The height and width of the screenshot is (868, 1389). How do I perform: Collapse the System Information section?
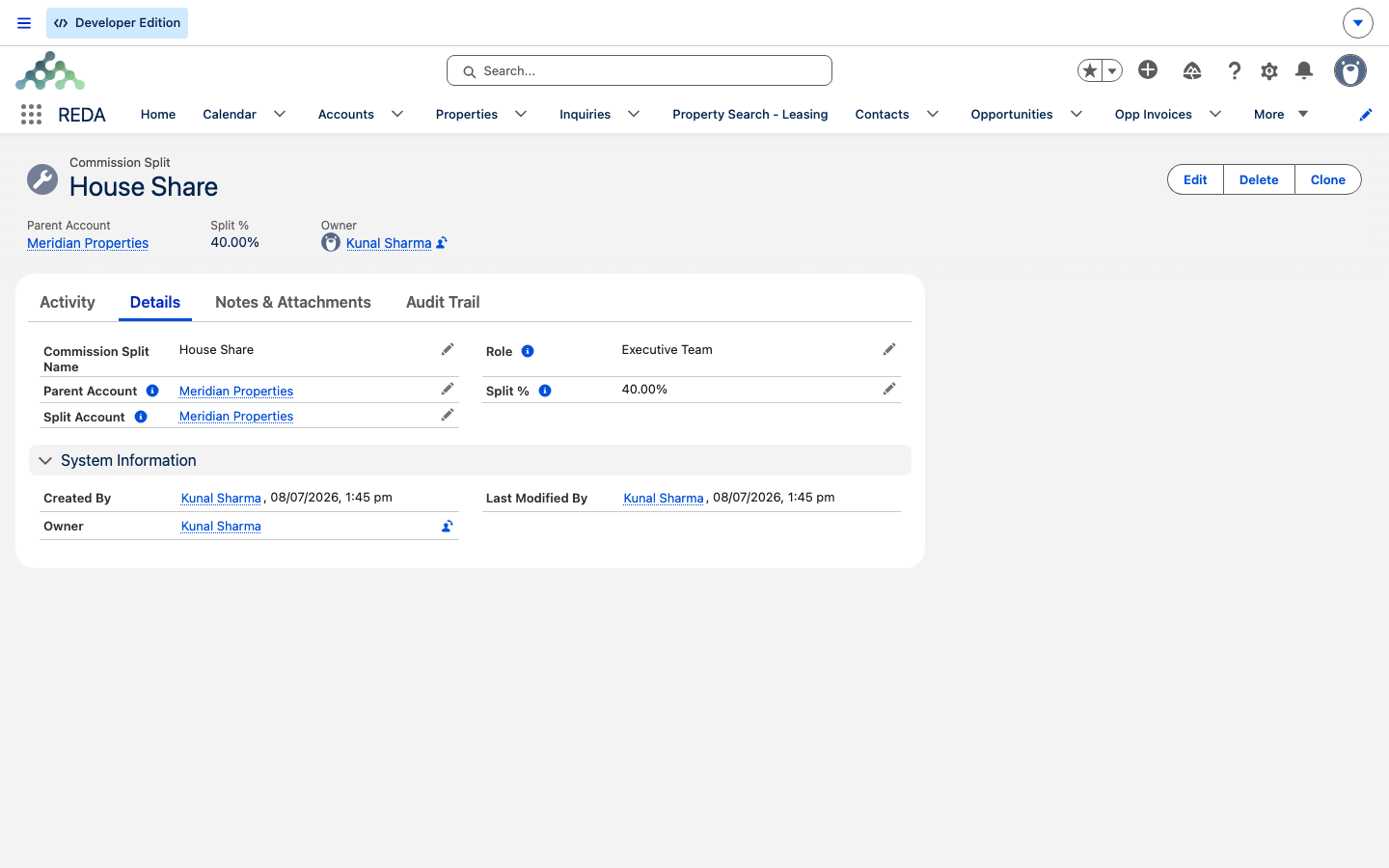click(x=45, y=461)
